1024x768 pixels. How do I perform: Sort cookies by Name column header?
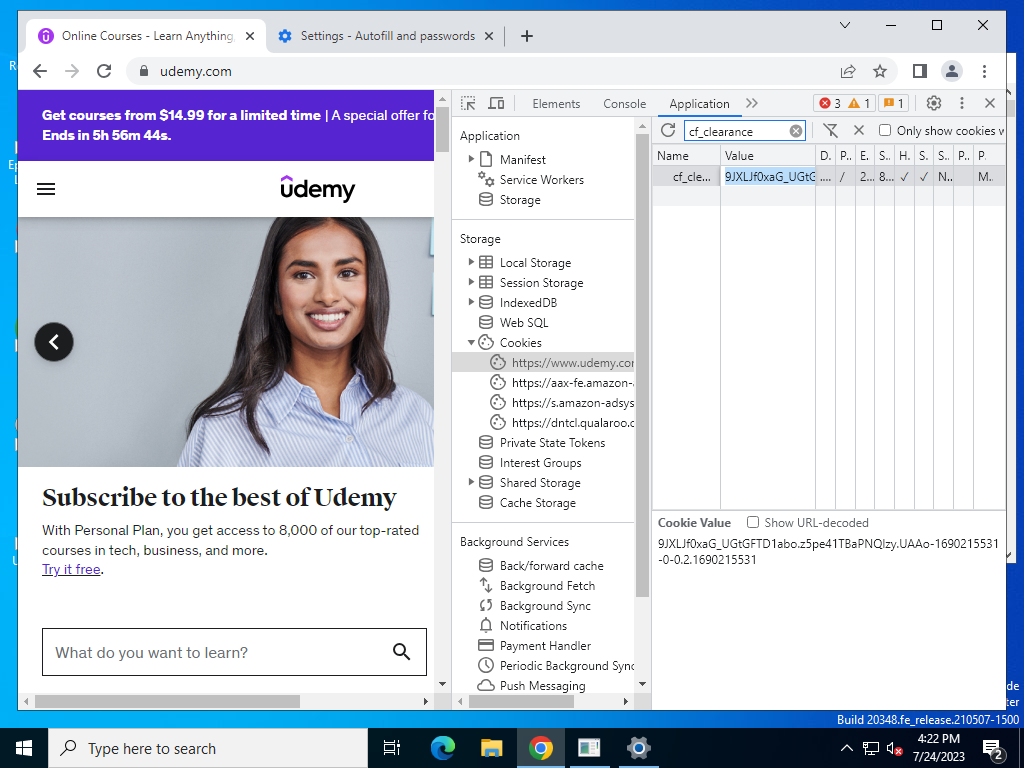(686, 155)
